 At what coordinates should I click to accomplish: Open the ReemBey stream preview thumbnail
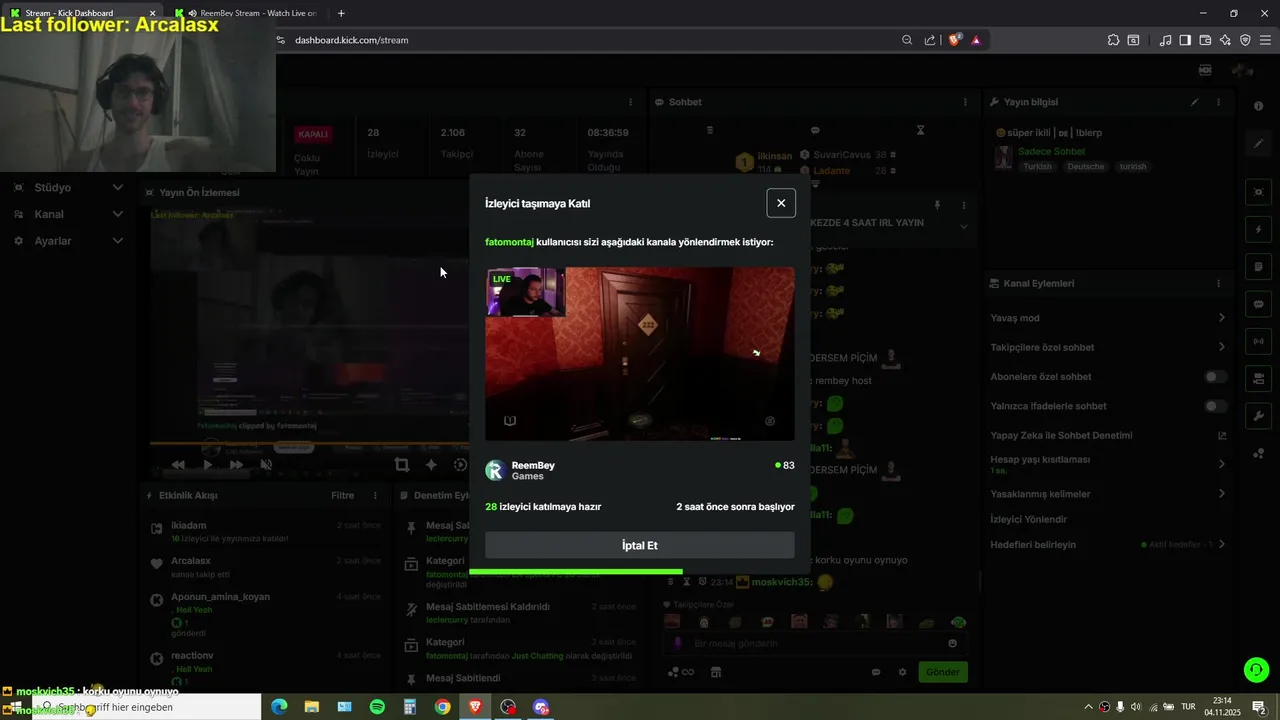[640, 354]
